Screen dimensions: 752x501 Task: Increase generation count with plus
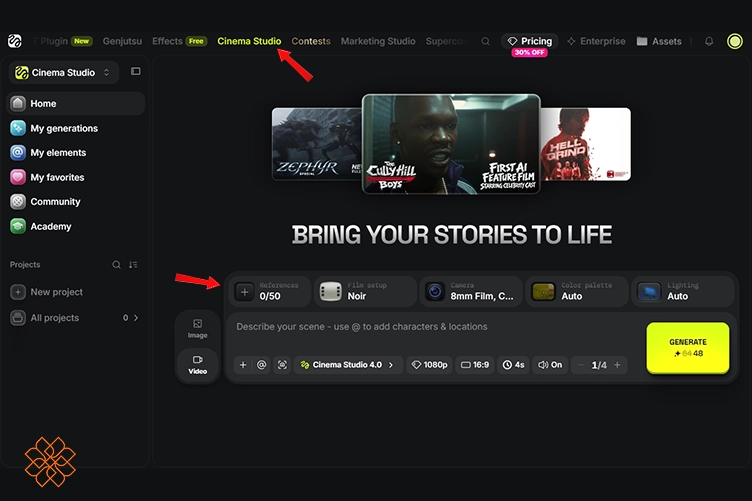point(617,365)
